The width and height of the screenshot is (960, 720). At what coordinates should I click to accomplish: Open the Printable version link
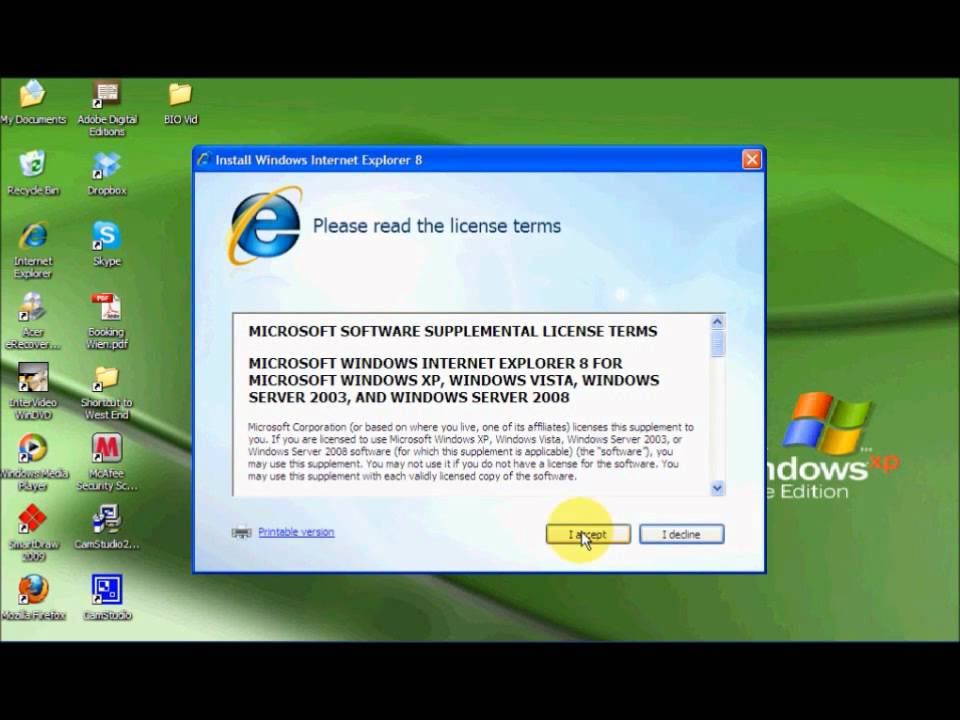pyautogui.click(x=296, y=532)
